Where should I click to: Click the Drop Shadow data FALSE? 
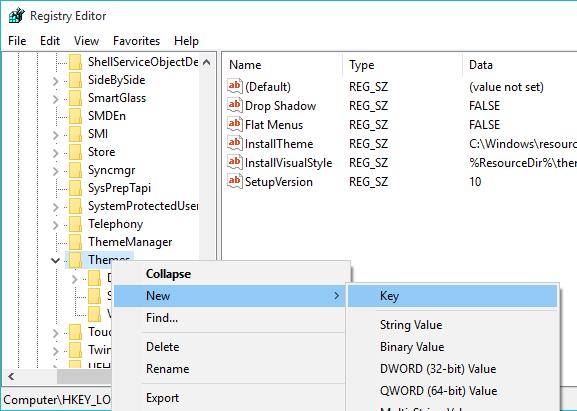[484, 106]
